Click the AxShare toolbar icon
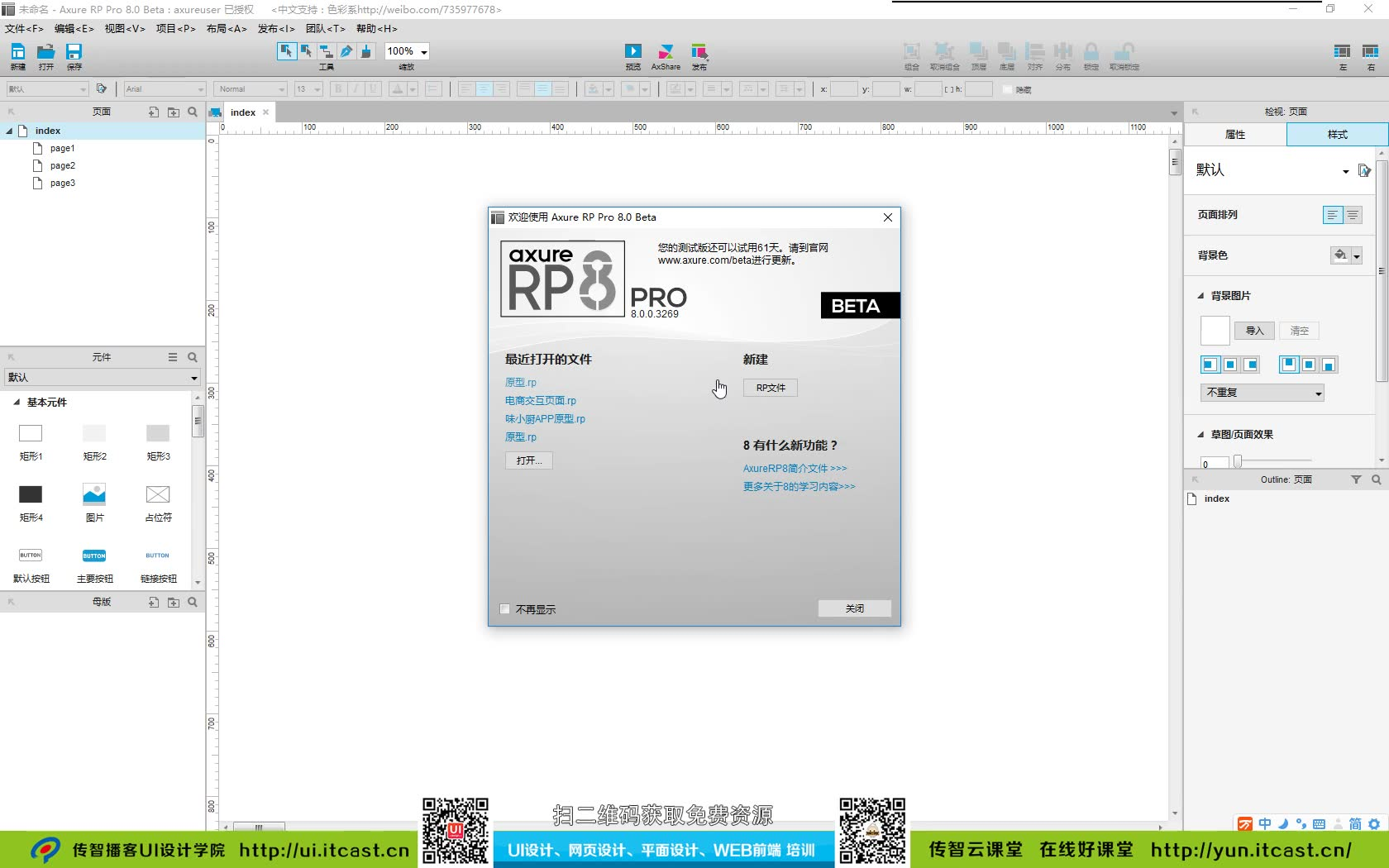Image resolution: width=1389 pixels, height=868 pixels. click(x=666, y=51)
